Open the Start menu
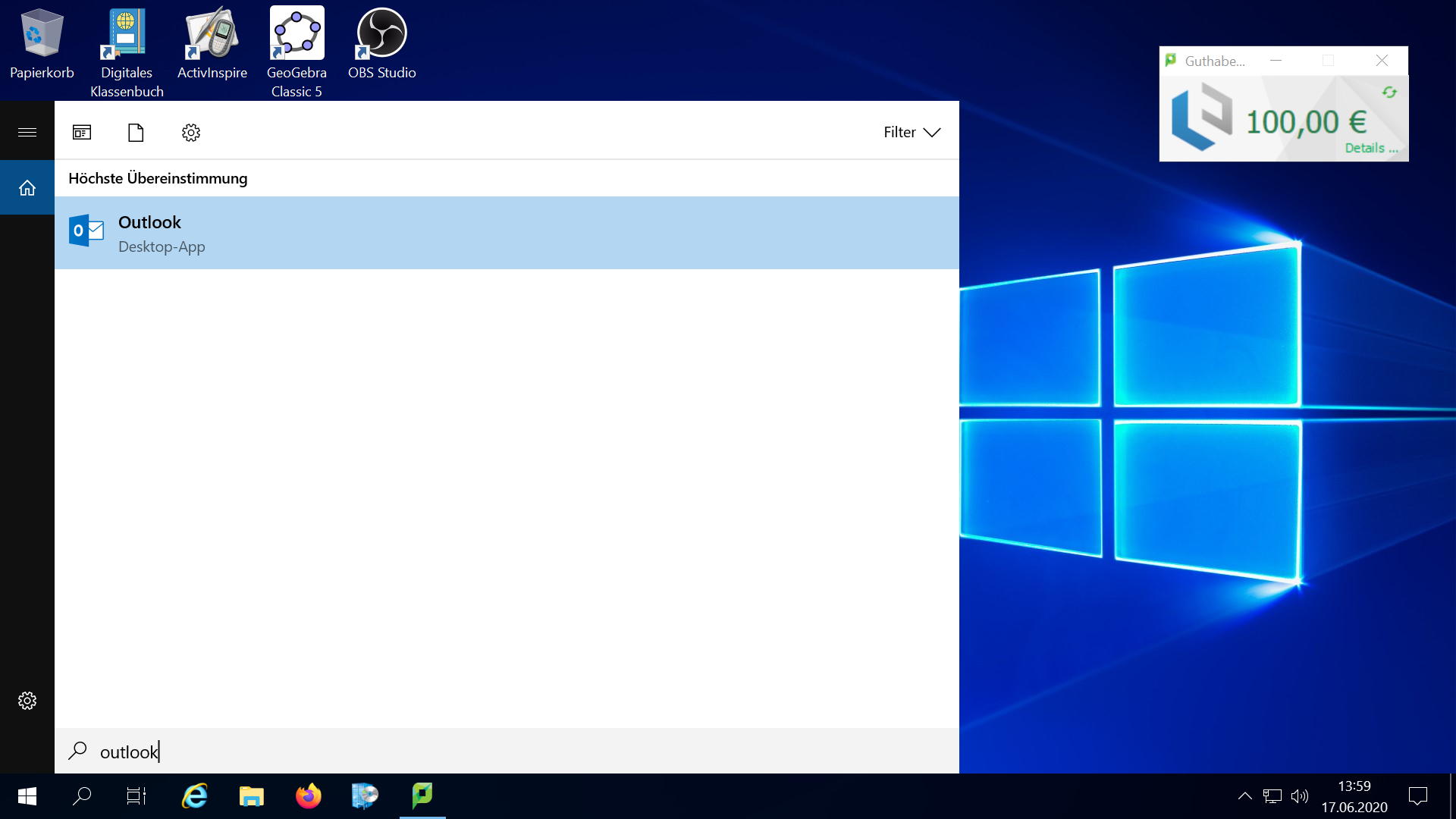The image size is (1456, 819). click(x=27, y=796)
